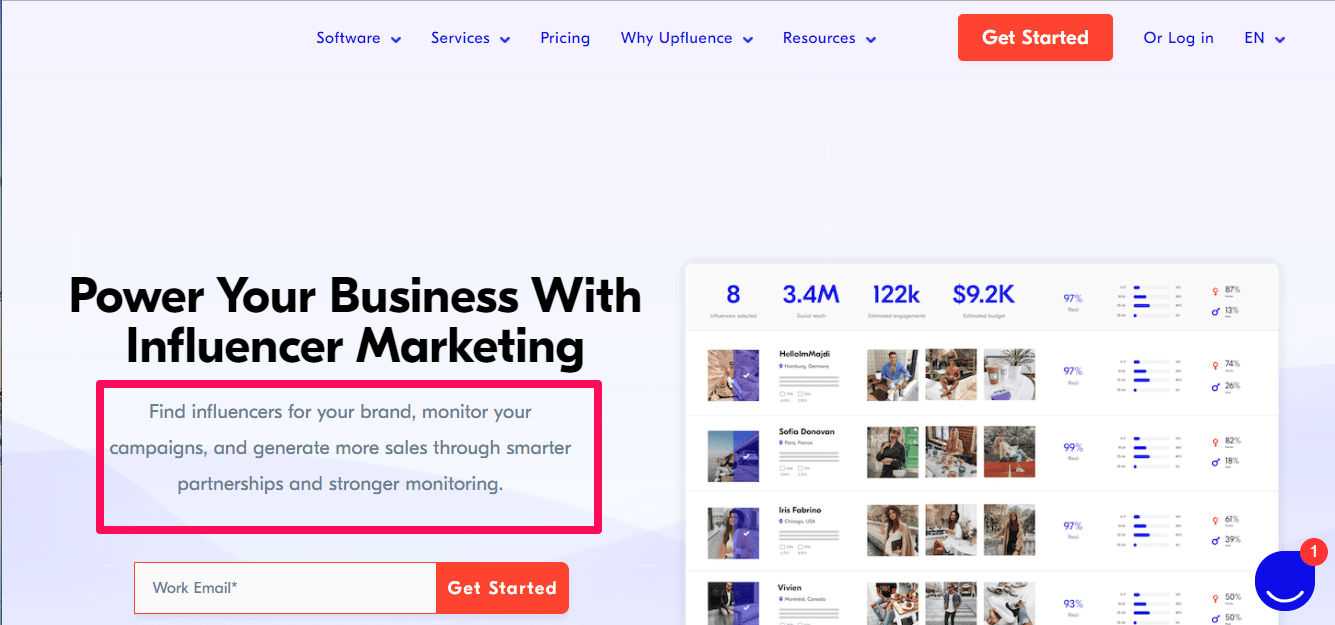Go to the Pricing page
The width and height of the screenshot is (1335, 625).
[565, 38]
